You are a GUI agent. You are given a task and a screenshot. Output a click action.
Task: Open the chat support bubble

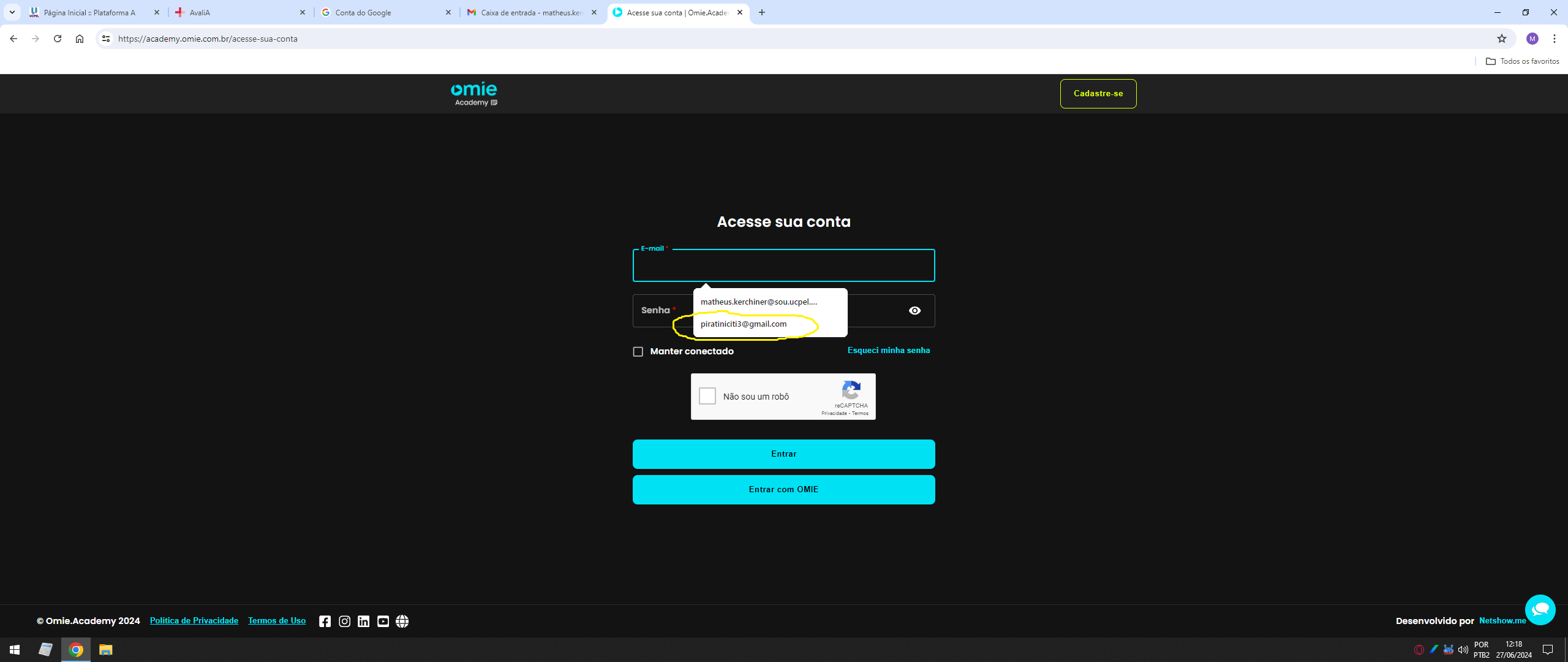click(x=1540, y=609)
